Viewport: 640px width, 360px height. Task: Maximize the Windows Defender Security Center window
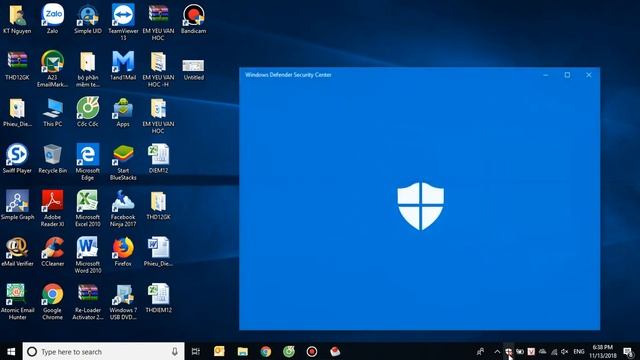567,75
